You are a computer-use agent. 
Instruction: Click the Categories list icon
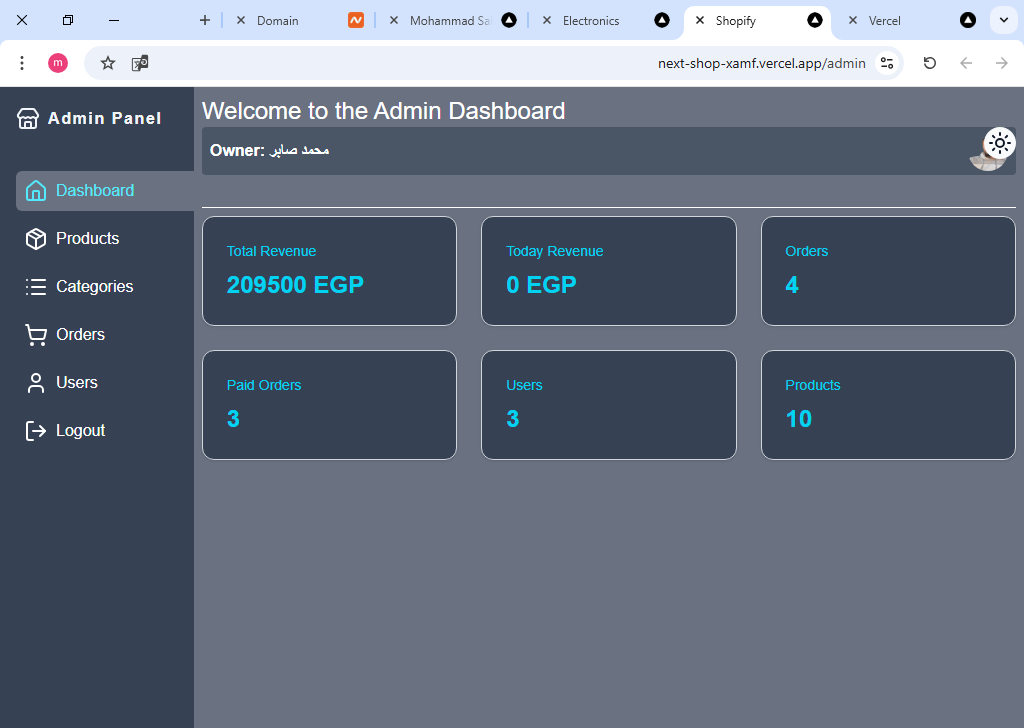[x=36, y=287]
